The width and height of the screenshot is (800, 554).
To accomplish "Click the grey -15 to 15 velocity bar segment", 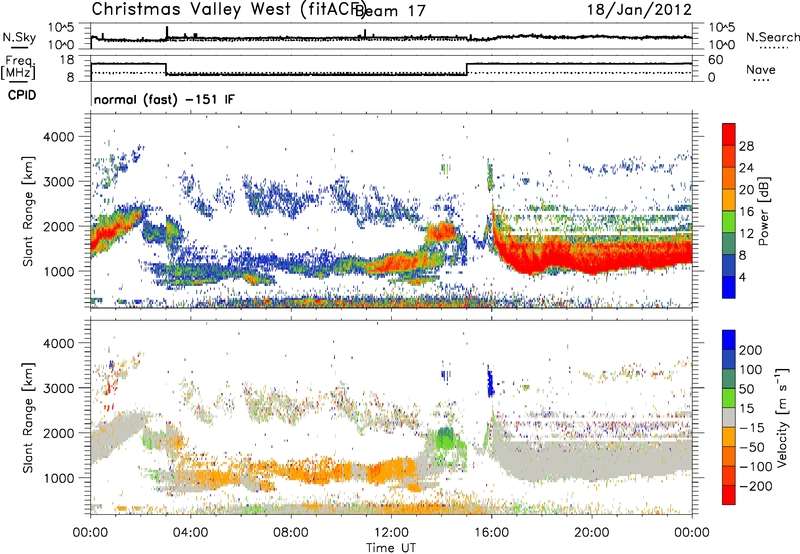I will tap(729, 418).
